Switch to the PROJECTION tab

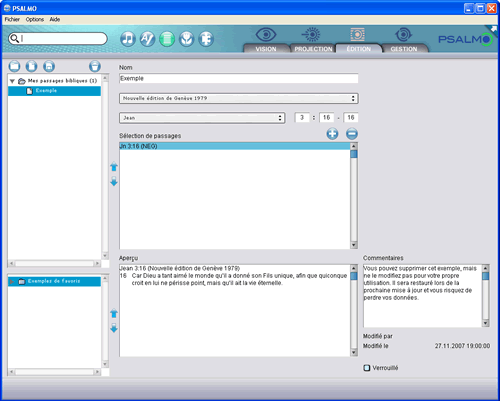click(313, 49)
